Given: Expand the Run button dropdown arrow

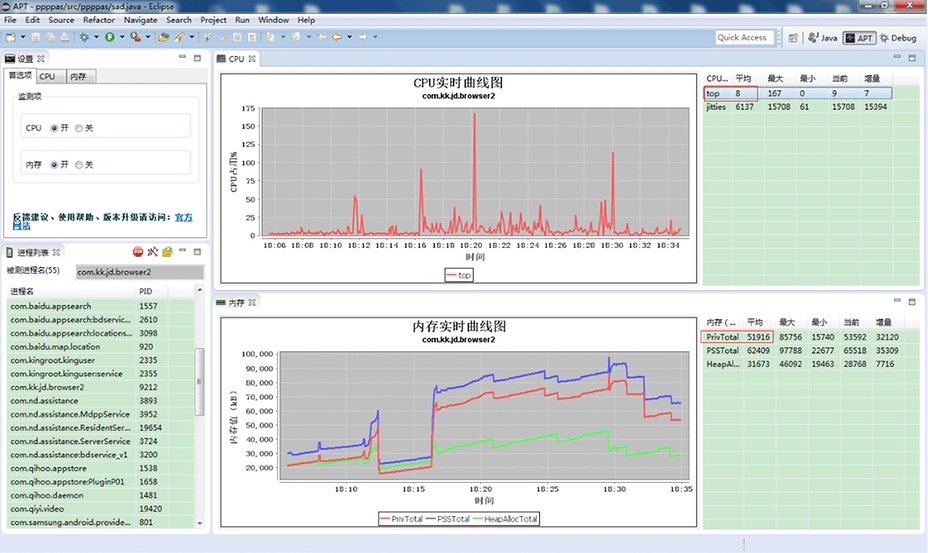Looking at the screenshot, I should [x=122, y=37].
